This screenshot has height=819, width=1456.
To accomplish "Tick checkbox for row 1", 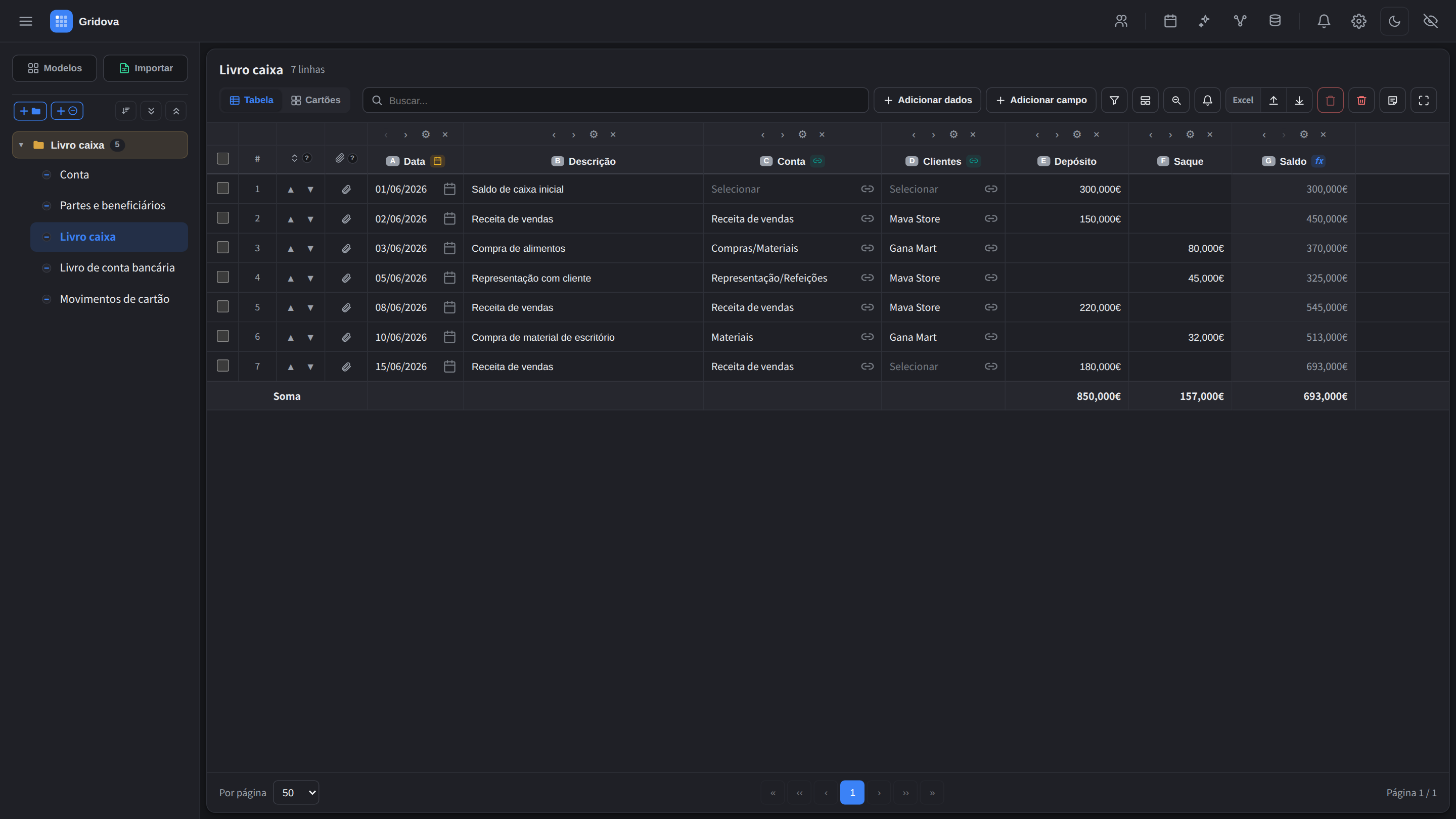I will point(222,188).
